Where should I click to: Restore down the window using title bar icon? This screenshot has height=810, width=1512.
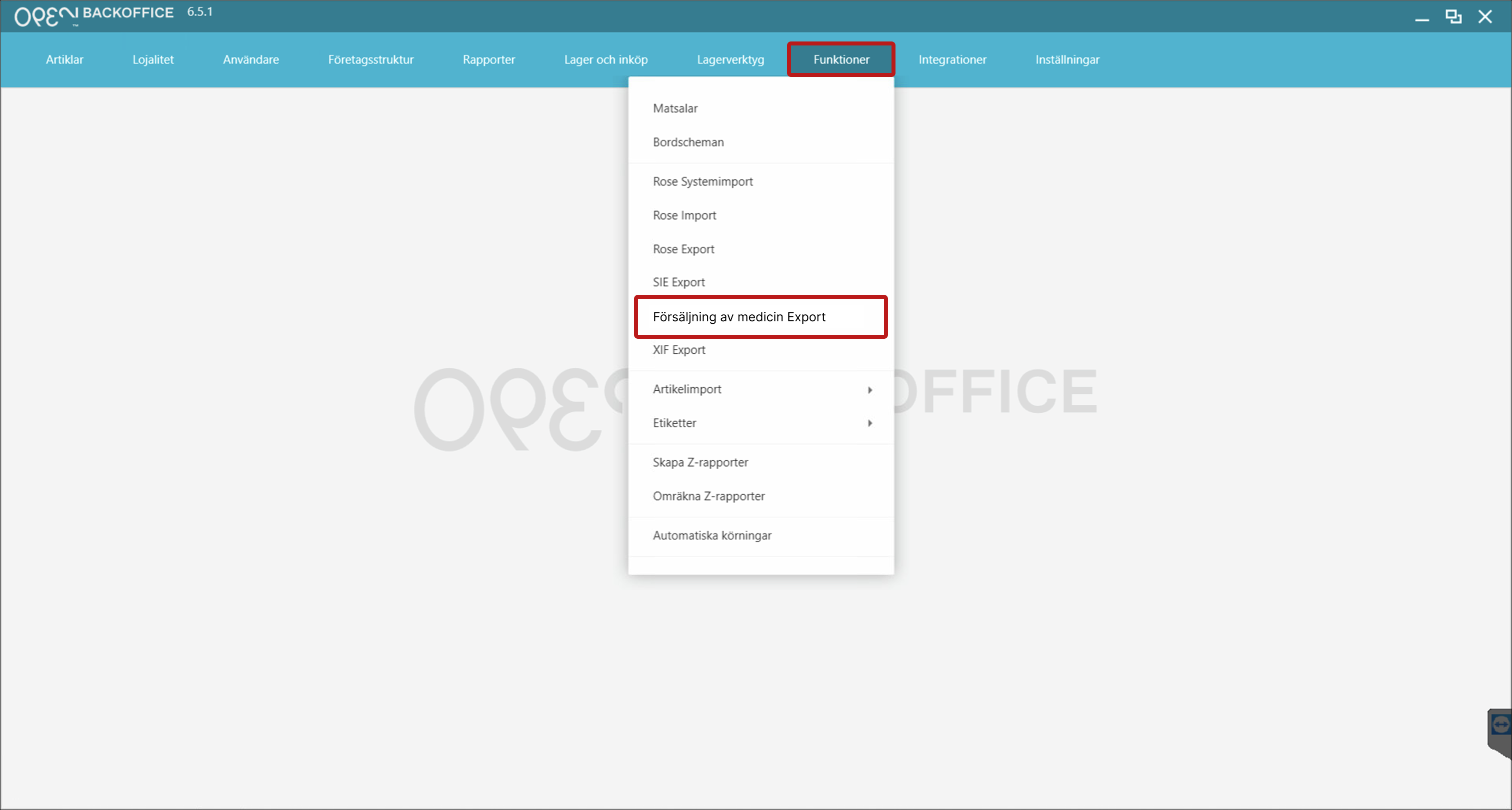click(1453, 16)
